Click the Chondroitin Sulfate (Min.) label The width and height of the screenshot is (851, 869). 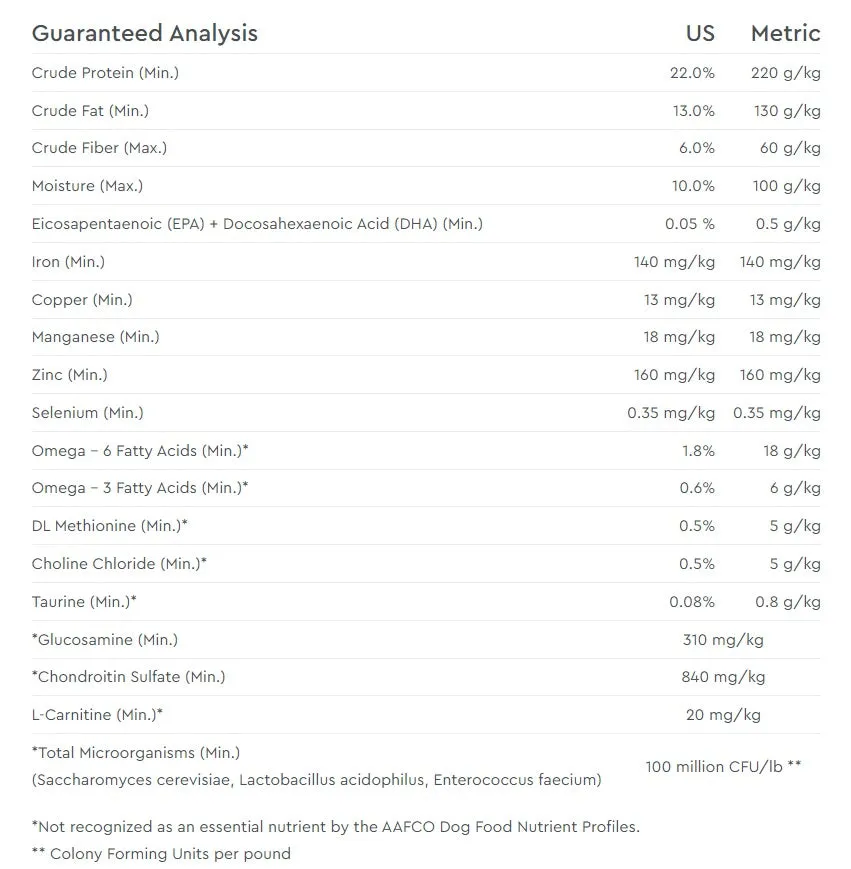(x=129, y=677)
